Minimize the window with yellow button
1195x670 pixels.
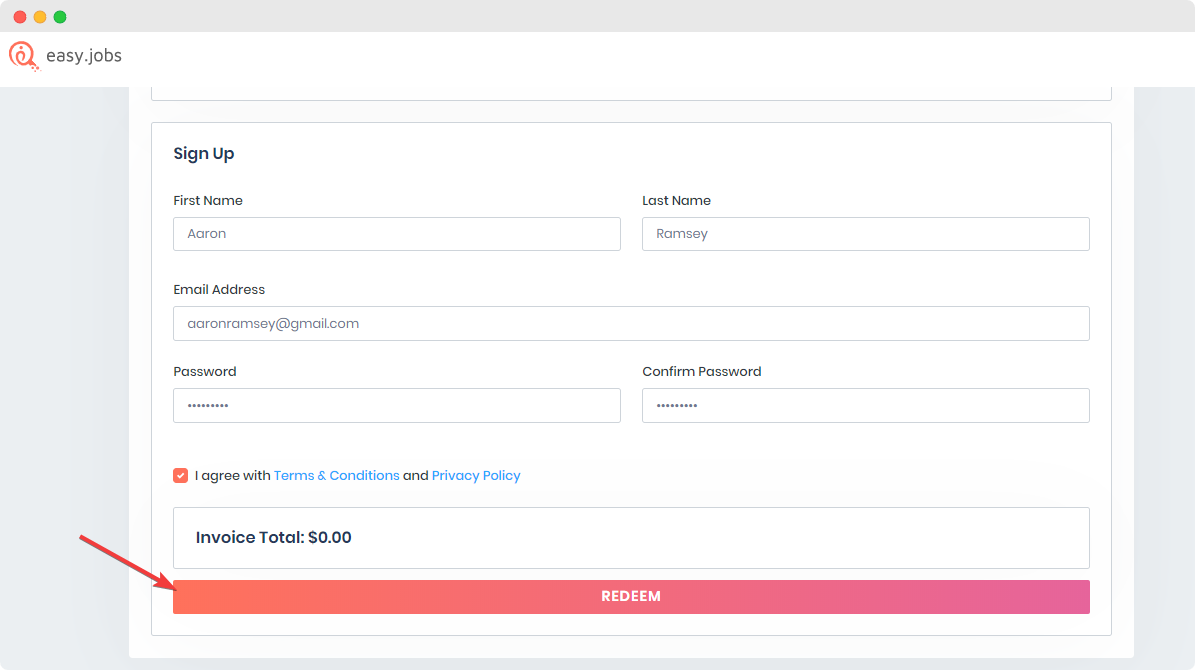(x=40, y=17)
